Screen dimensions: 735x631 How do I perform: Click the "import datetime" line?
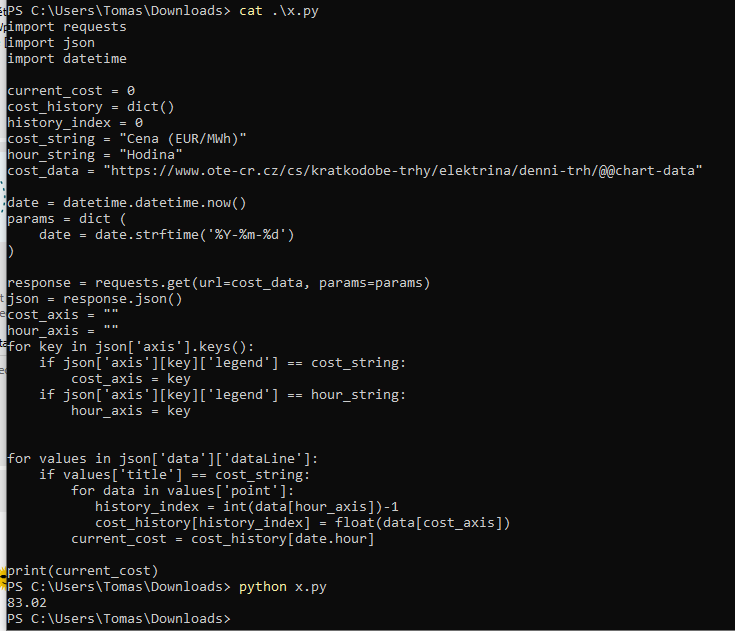[x=67, y=59]
